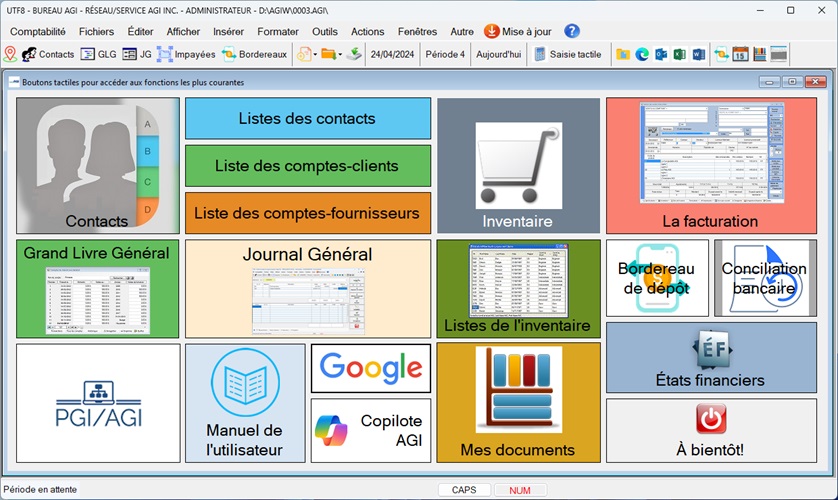Open the Éditer menu
The image size is (838, 500).
(140, 32)
